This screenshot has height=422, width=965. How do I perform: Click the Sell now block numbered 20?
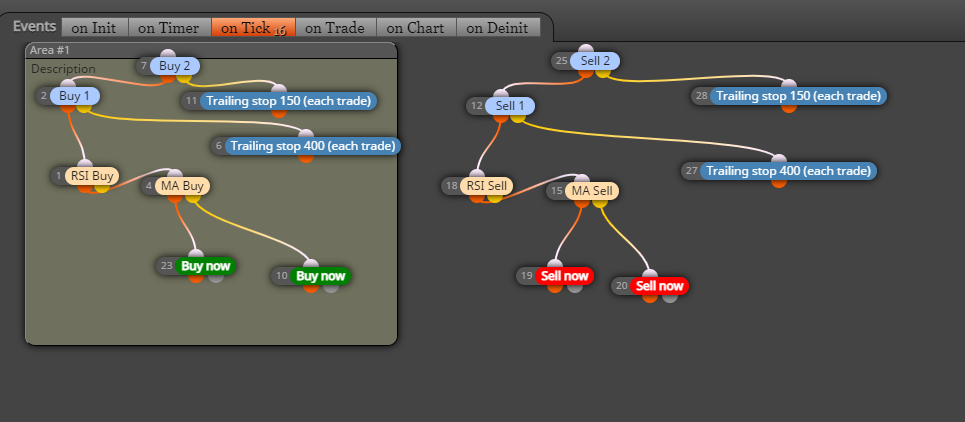tap(659, 285)
